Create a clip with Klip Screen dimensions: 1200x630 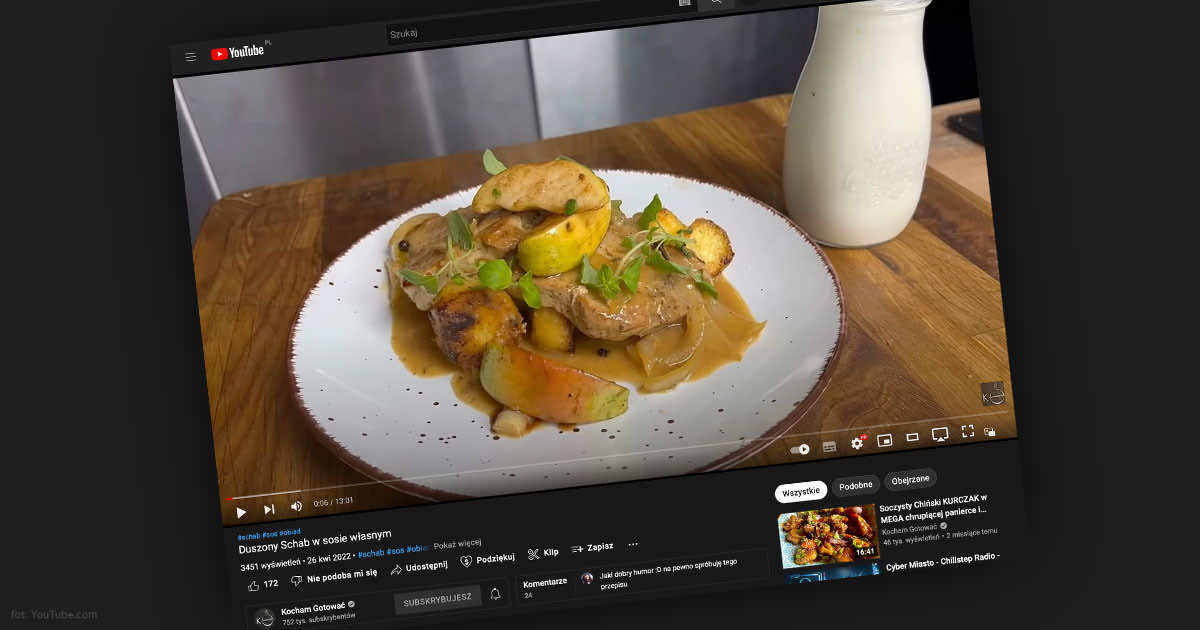(x=544, y=553)
